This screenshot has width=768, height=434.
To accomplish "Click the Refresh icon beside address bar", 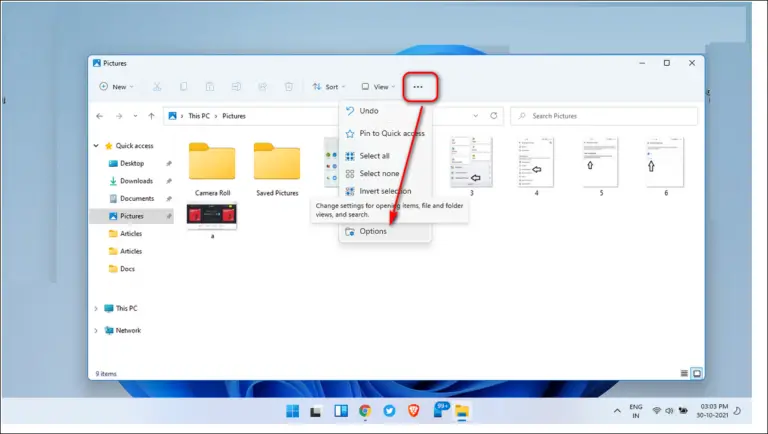I will [x=494, y=116].
